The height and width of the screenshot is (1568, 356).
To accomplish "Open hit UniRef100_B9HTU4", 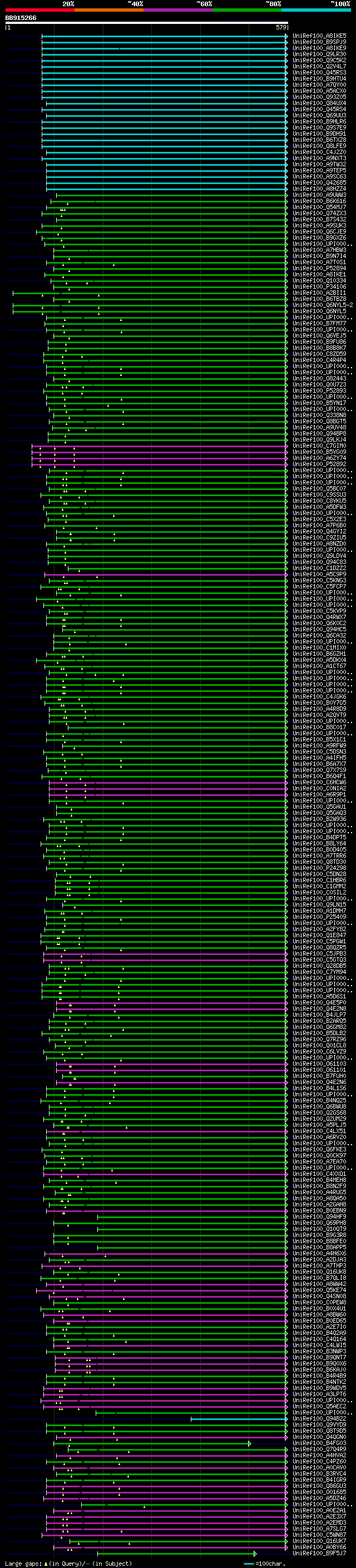I will pos(319,78).
